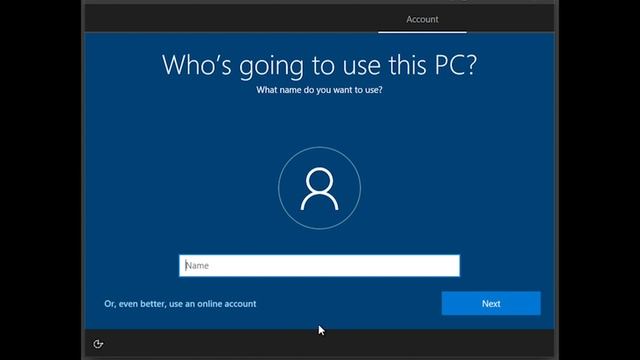
Task: Click 'What name do you want to use?' text
Action: pyautogui.click(x=319, y=90)
